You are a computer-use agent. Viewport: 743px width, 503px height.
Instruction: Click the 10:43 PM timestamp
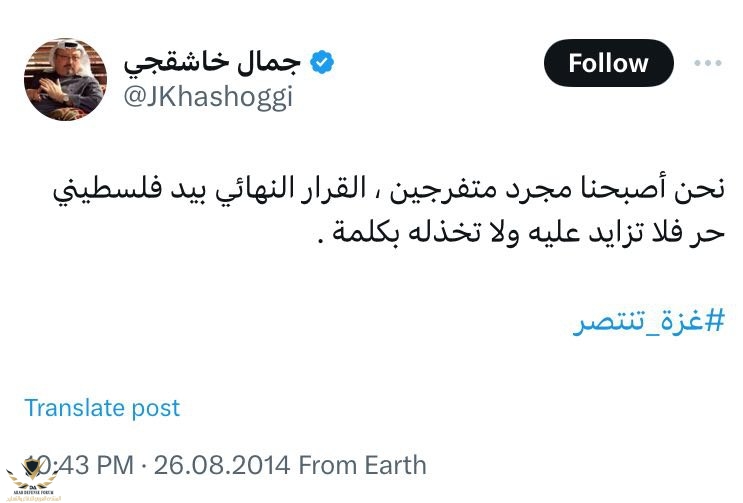pyautogui.click(x=80, y=465)
